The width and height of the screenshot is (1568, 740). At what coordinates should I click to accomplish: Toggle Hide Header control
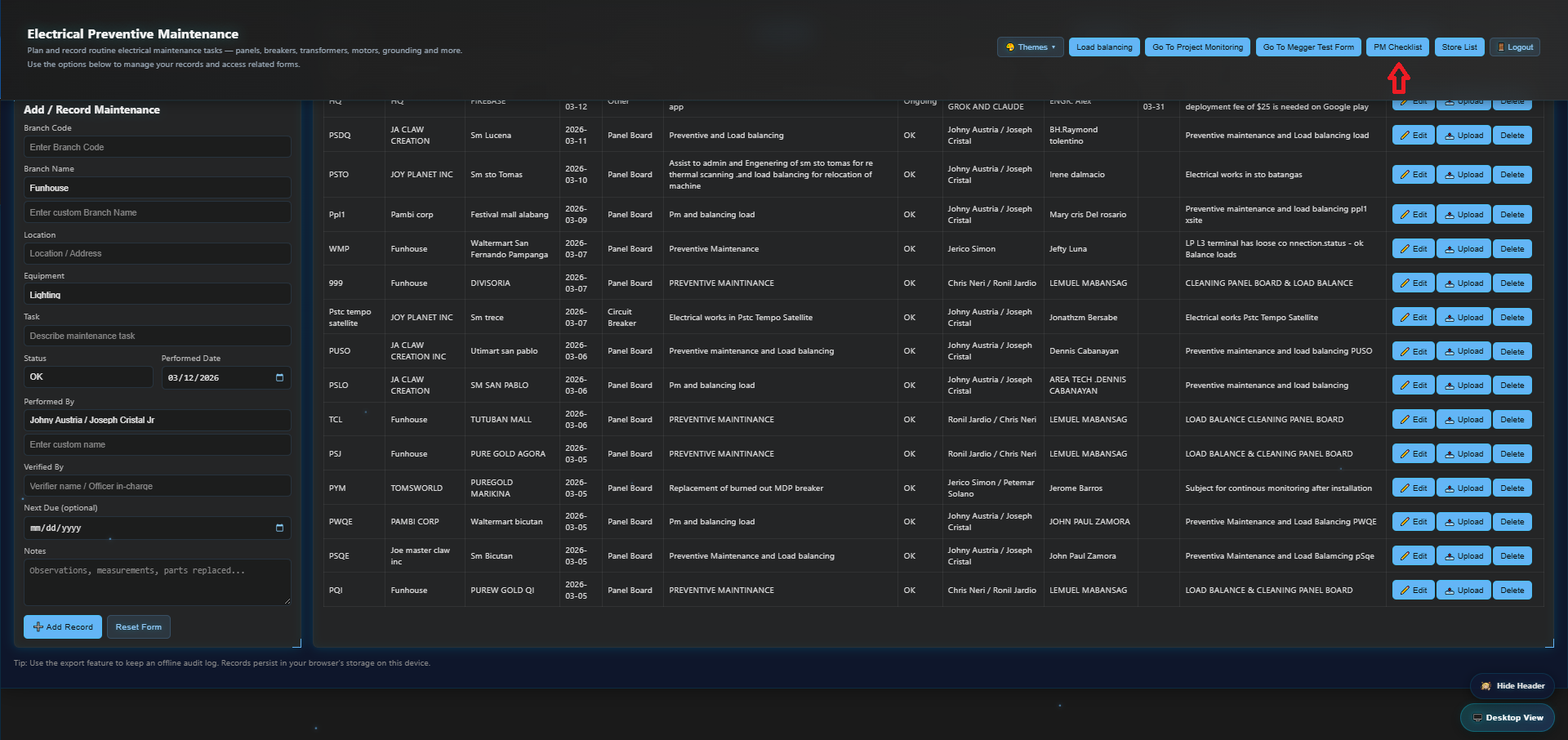(1512, 686)
